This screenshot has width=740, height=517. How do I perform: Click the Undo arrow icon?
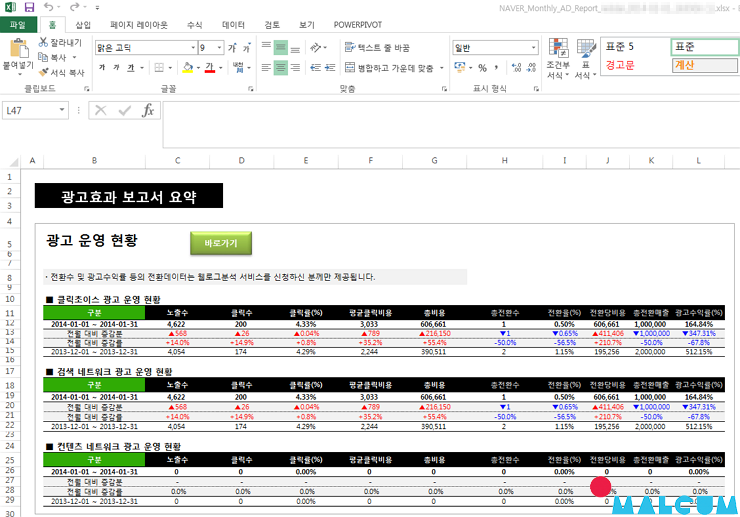[48, 7]
